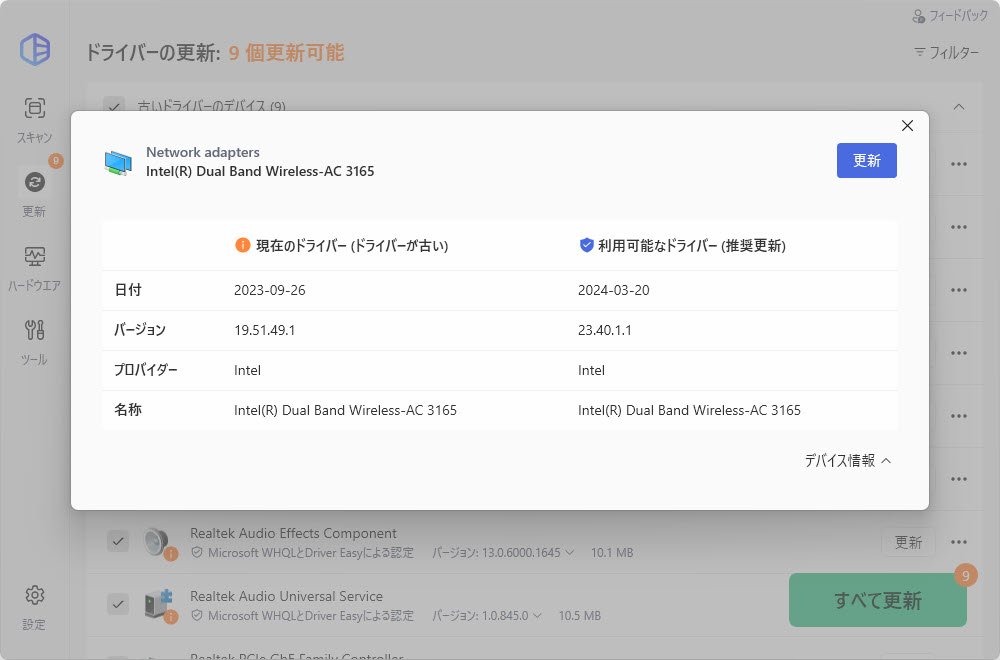Select available version 23.40.1.1
The width and height of the screenshot is (1000, 660).
605,330
